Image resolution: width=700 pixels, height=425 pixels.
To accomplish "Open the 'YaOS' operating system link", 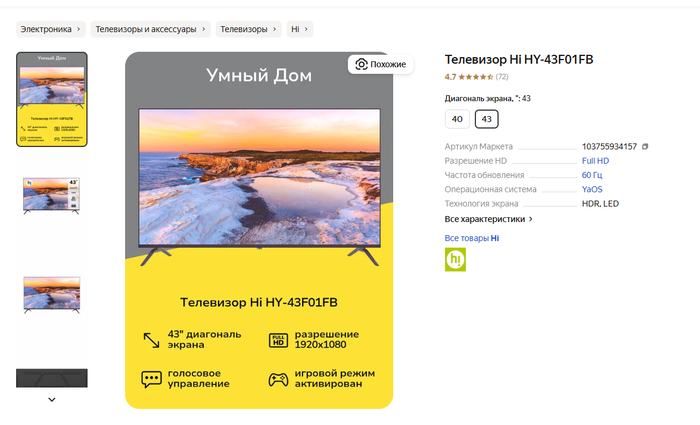I will (592, 189).
